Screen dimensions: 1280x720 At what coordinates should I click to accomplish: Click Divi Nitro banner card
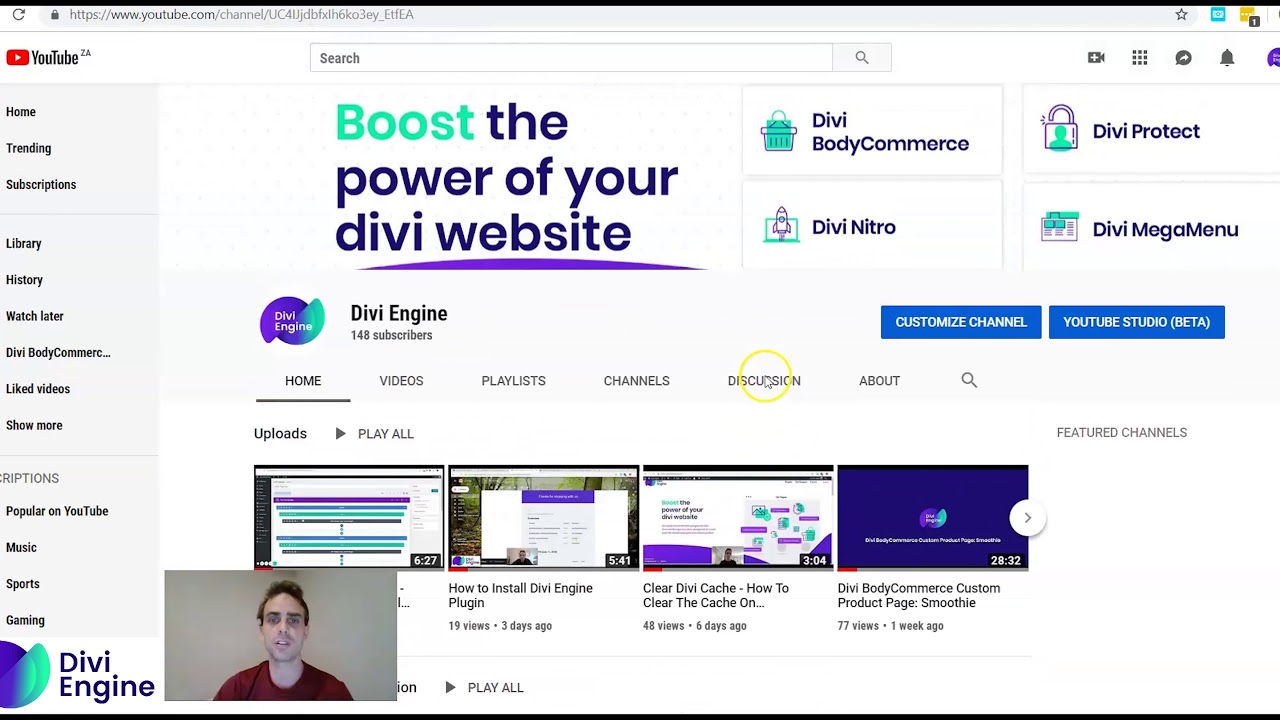pos(872,227)
